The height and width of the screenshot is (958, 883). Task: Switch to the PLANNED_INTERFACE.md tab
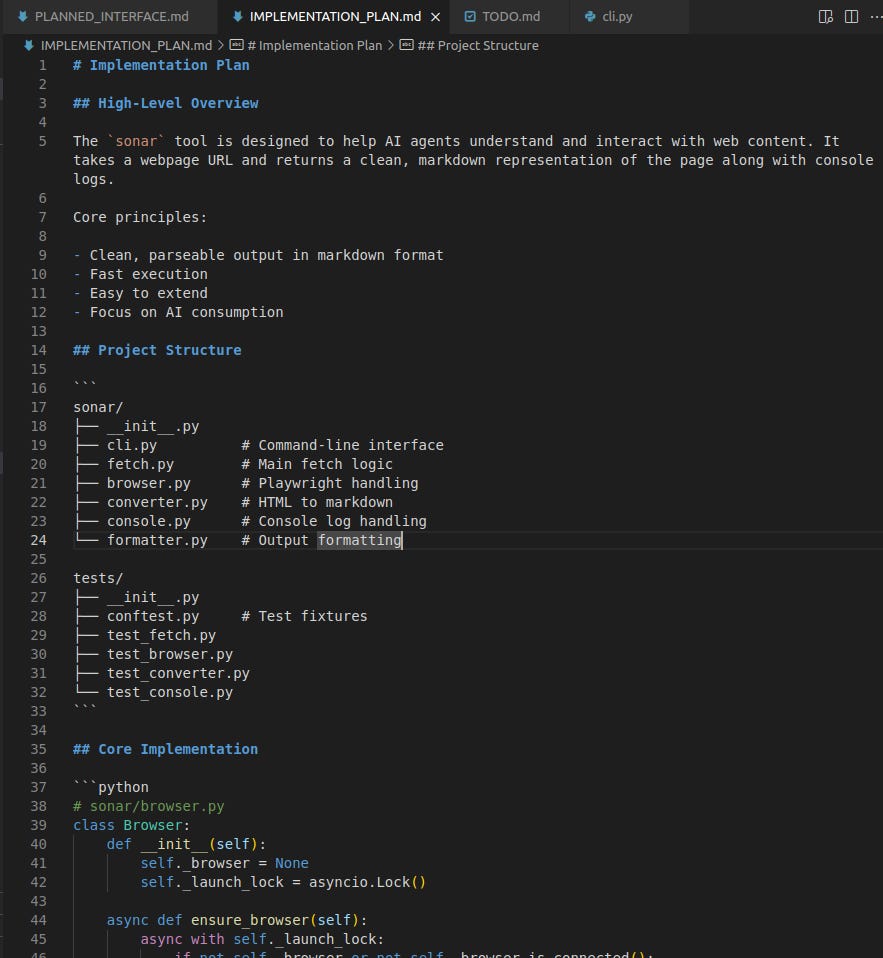point(110,16)
